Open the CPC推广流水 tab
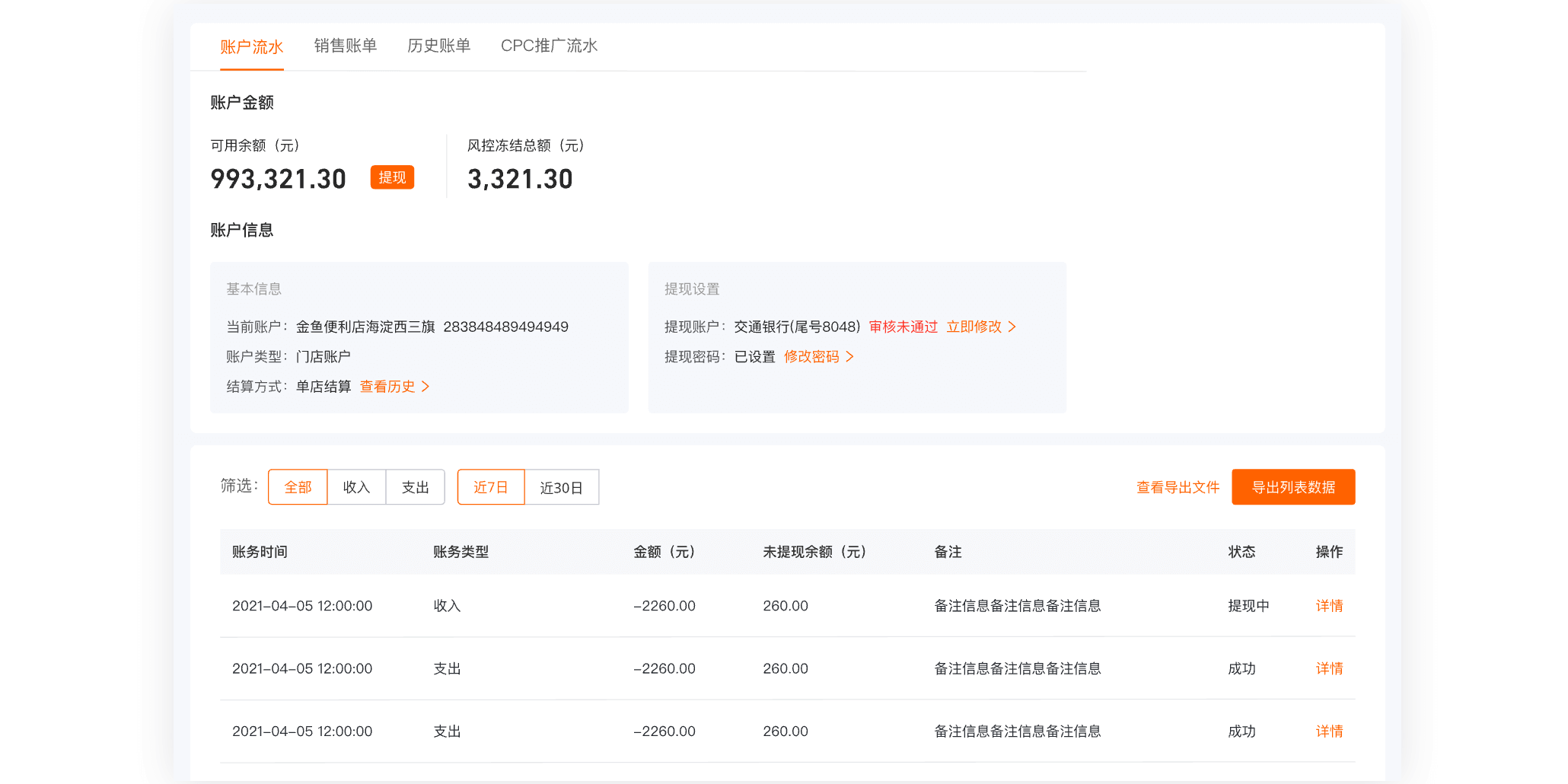1568x784 pixels. coord(550,46)
